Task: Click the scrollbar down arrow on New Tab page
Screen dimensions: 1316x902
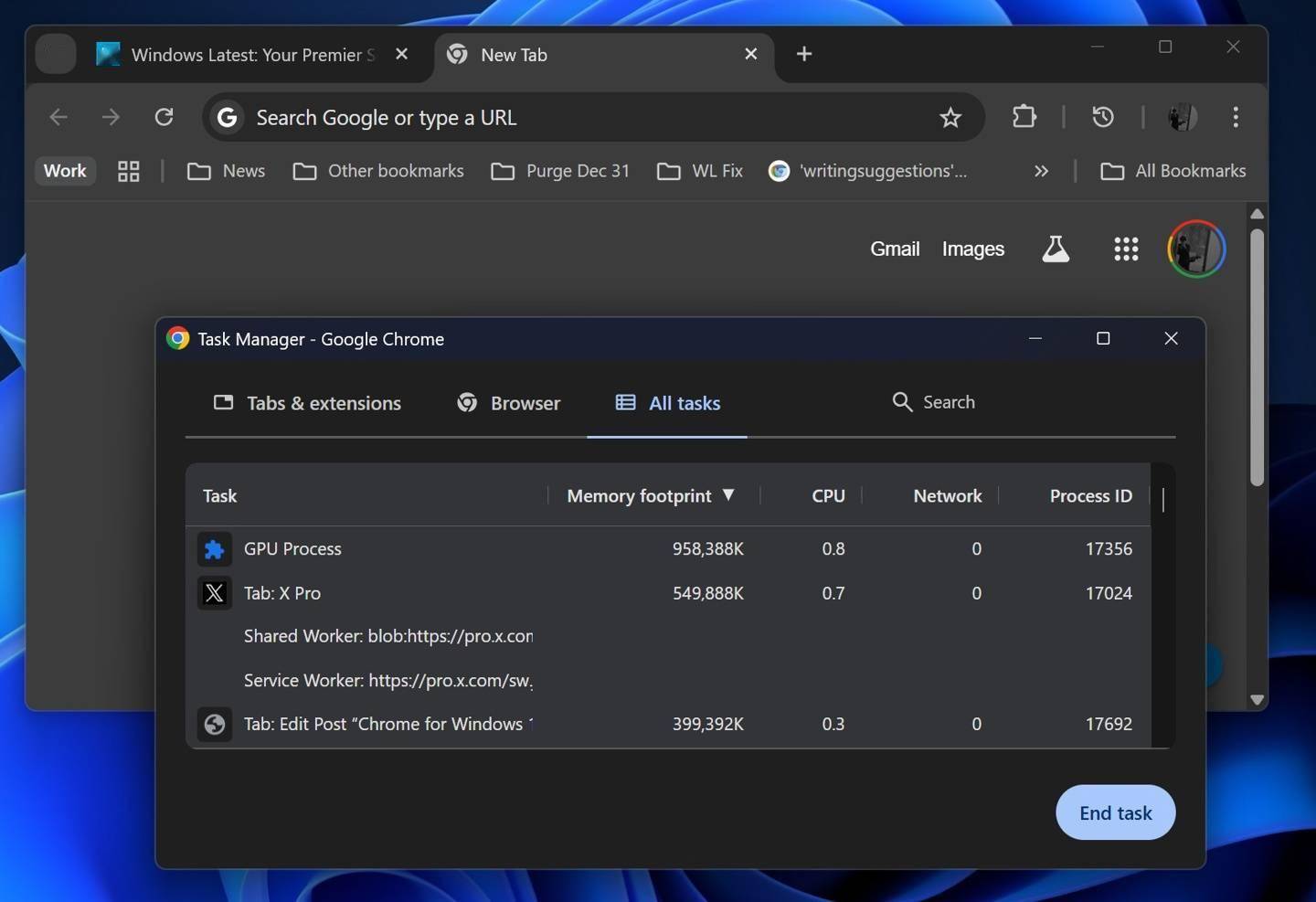Action: click(1257, 700)
